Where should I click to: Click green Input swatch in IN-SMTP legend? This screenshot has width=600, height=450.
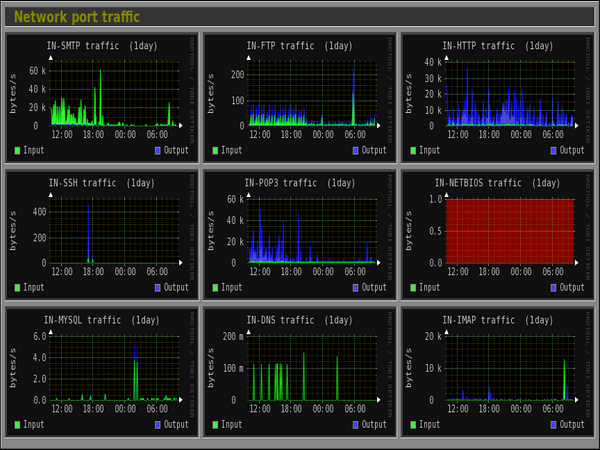point(18,151)
